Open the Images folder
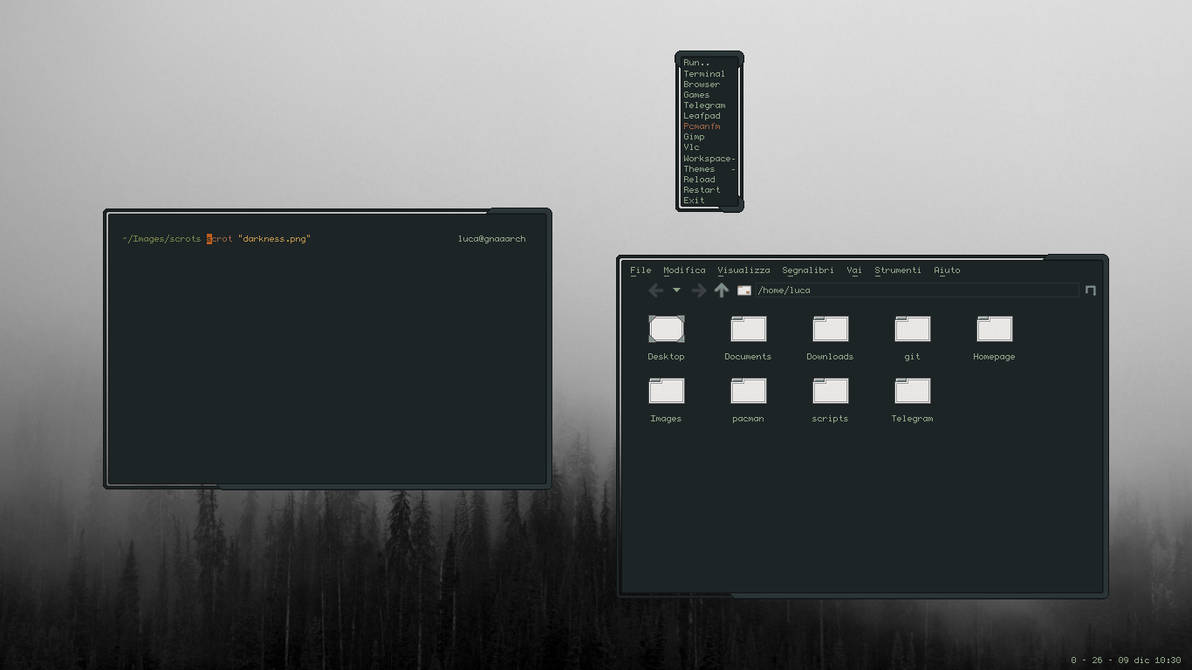This screenshot has width=1192, height=670. click(x=665, y=391)
